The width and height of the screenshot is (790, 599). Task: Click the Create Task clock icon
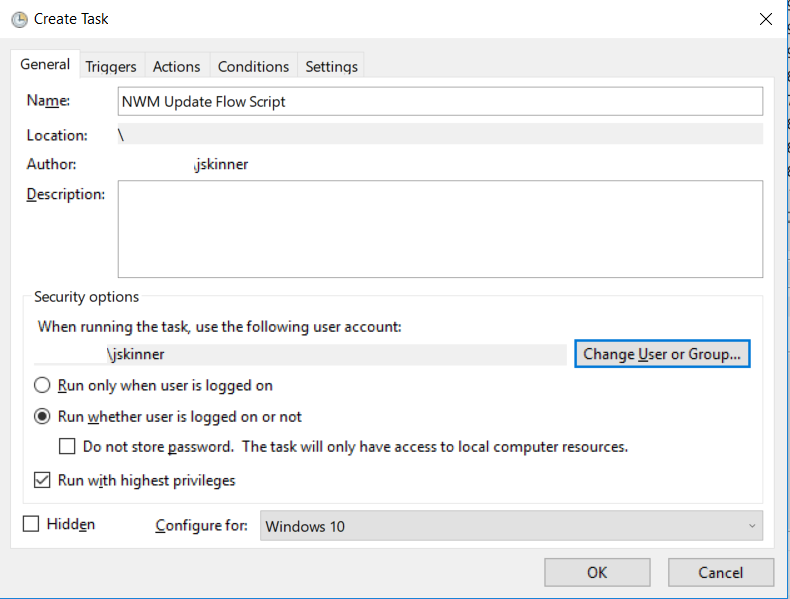click(18, 19)
